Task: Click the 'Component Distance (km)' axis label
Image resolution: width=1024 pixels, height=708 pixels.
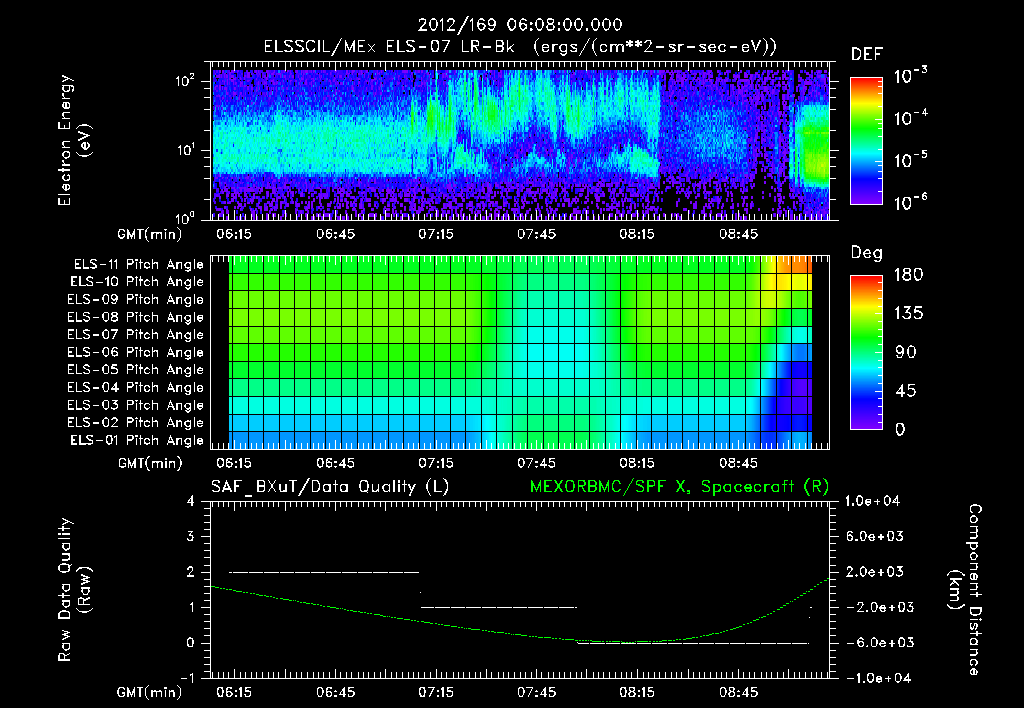Action: pyautogui.click(x=965, y=590)
